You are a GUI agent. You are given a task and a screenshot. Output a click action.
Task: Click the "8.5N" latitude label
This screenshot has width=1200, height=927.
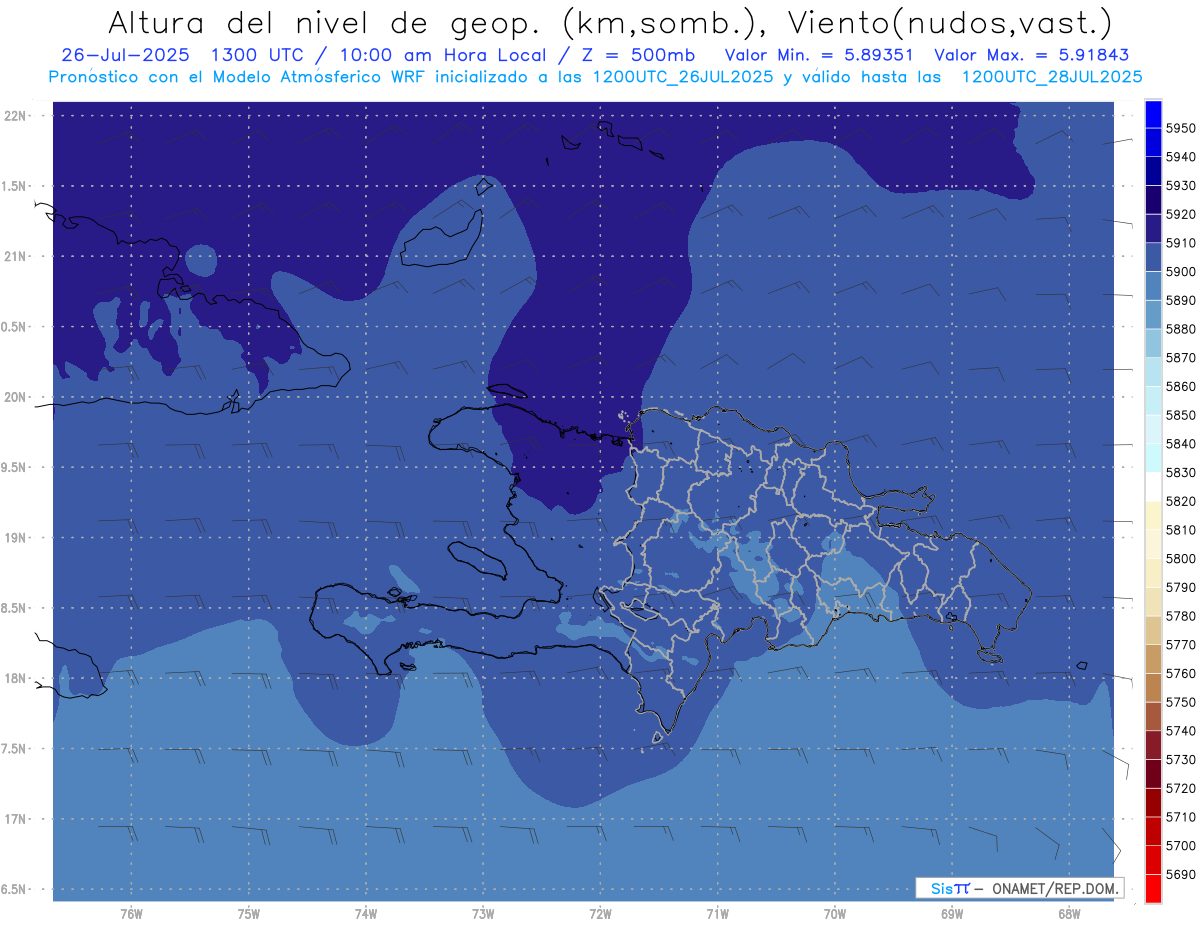click(14, 608)
